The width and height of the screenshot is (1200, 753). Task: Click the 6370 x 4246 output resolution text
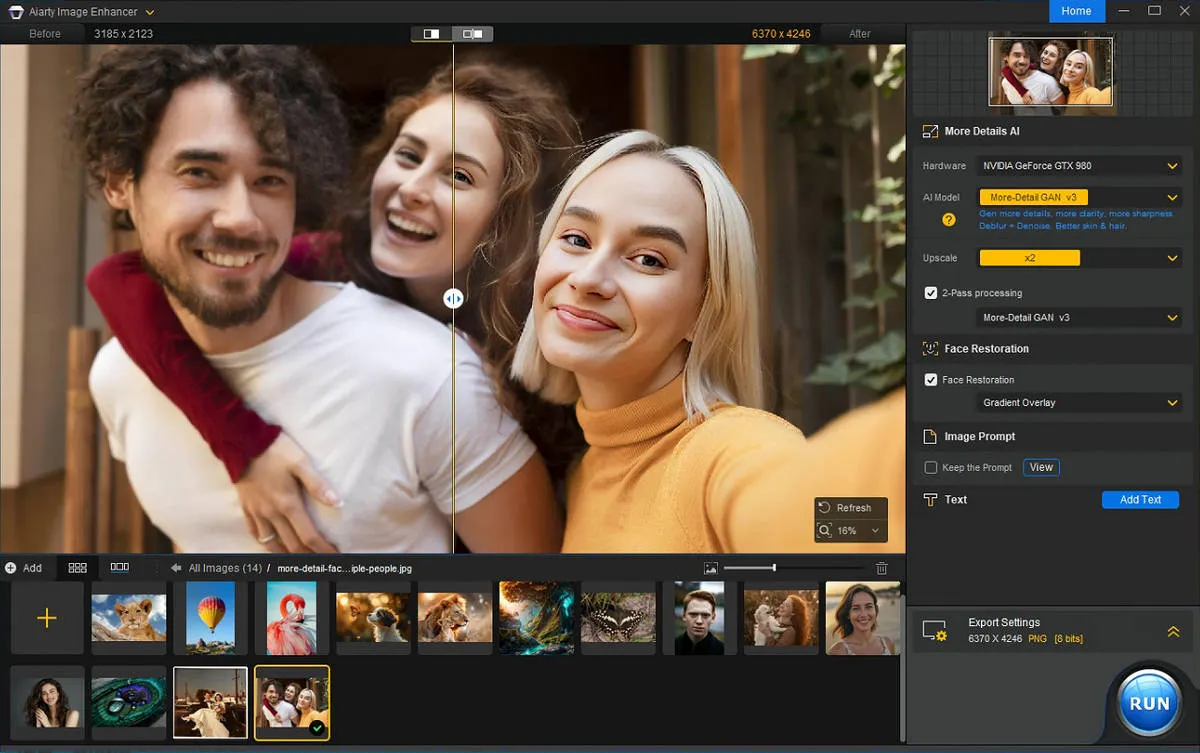coord(781,33)
